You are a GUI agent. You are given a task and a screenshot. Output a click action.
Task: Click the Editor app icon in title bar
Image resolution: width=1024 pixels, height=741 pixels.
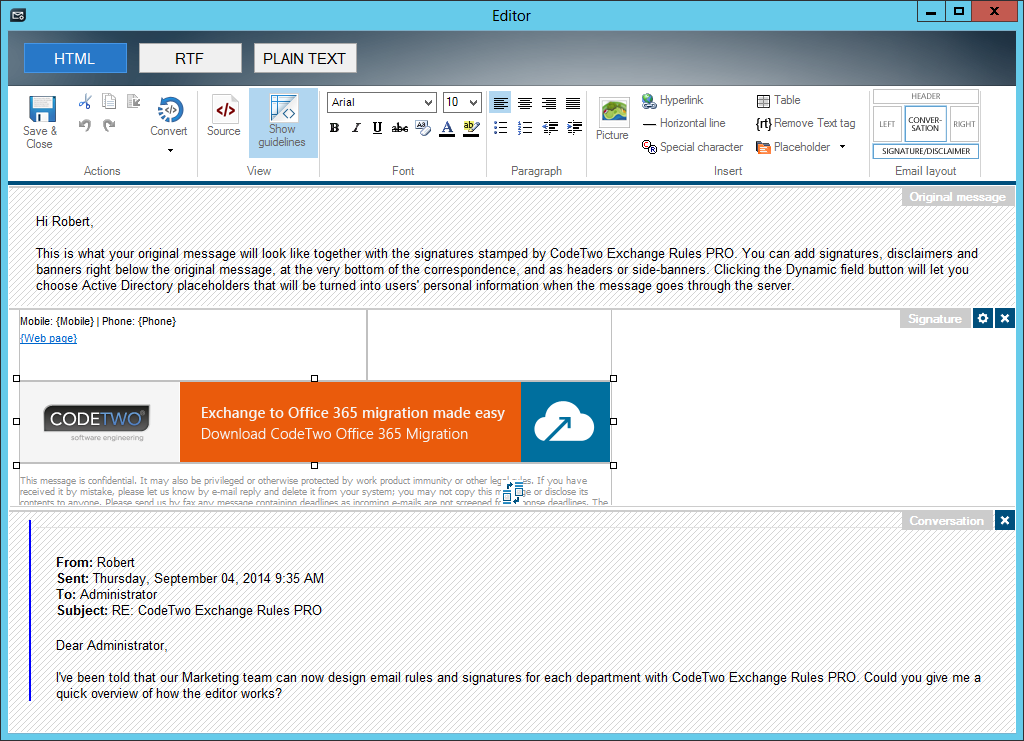[18, 15]
